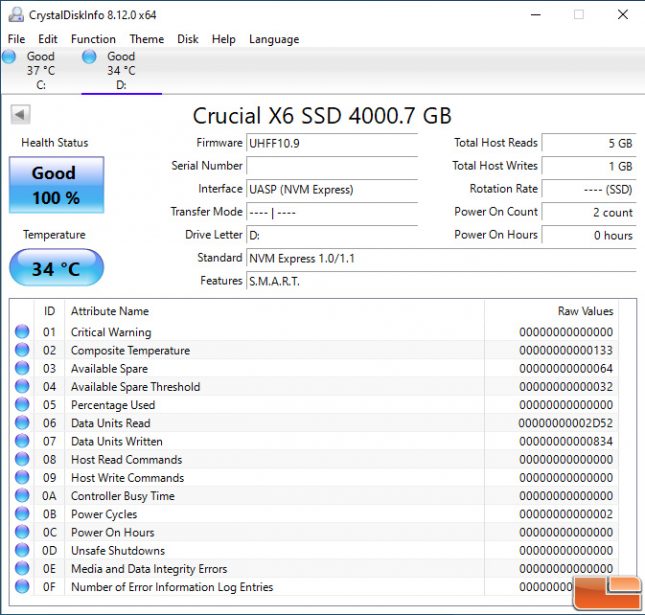The height and width of the screenshot is (615, 645).
Task: Click status orb for Host Read Commands row
Action: [22, 459]
